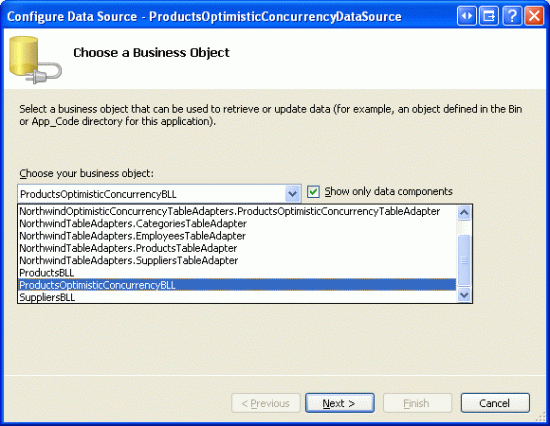The height and width of the screenshot is (426, 550).
Task: Toggle Show only data components checkbox
Action: click(x=313, y=192)
